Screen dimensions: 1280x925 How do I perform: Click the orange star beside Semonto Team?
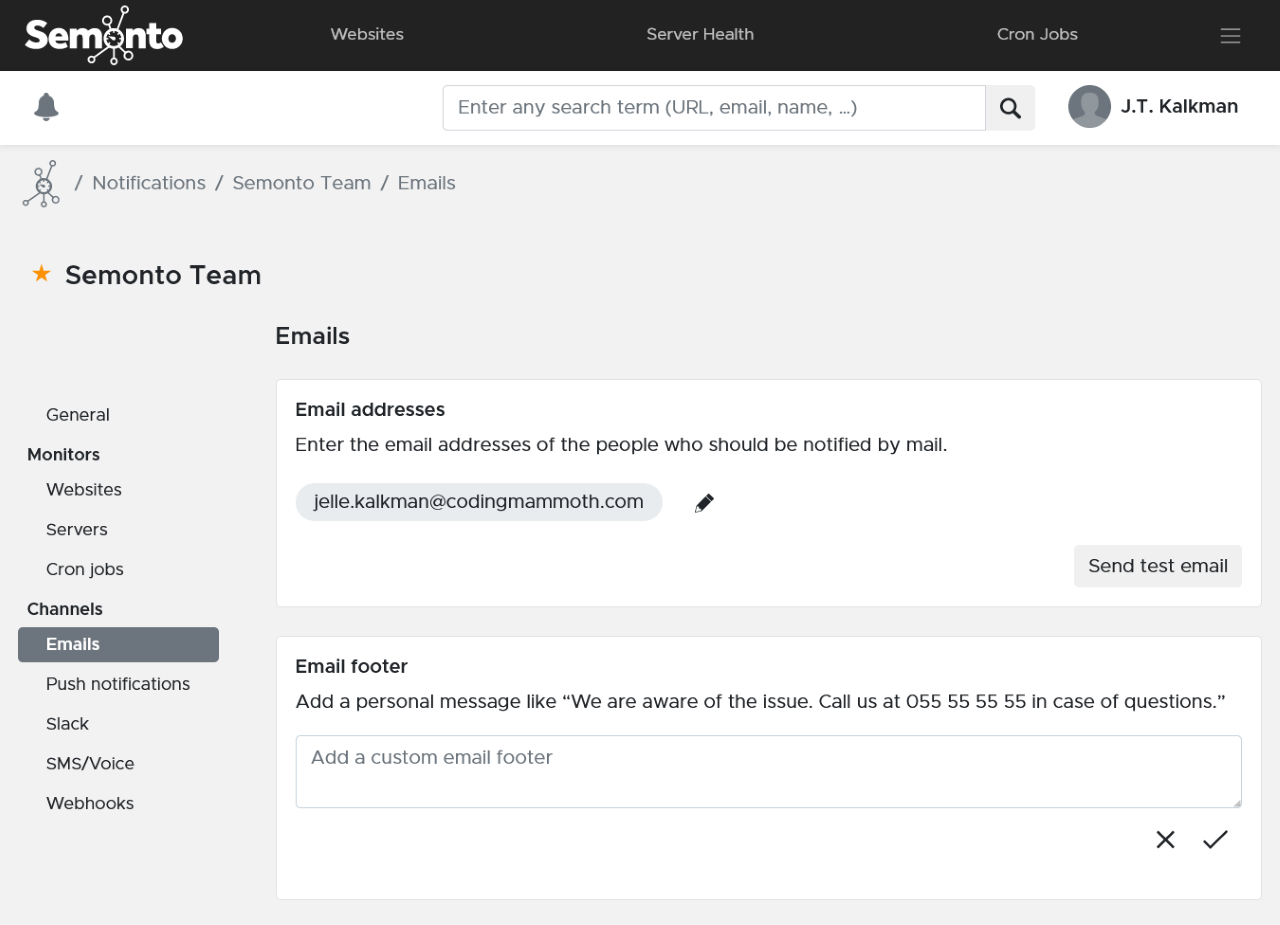[41, 274]
